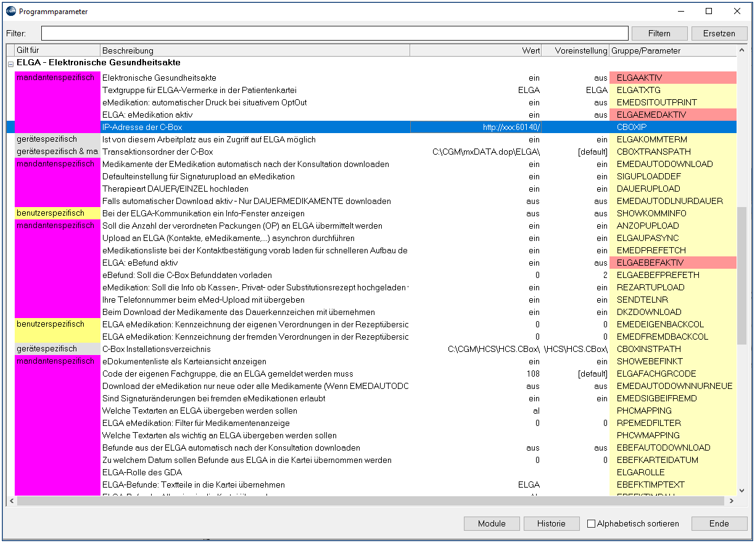
Task: Open the Historie button
Action: pos(551,524)
